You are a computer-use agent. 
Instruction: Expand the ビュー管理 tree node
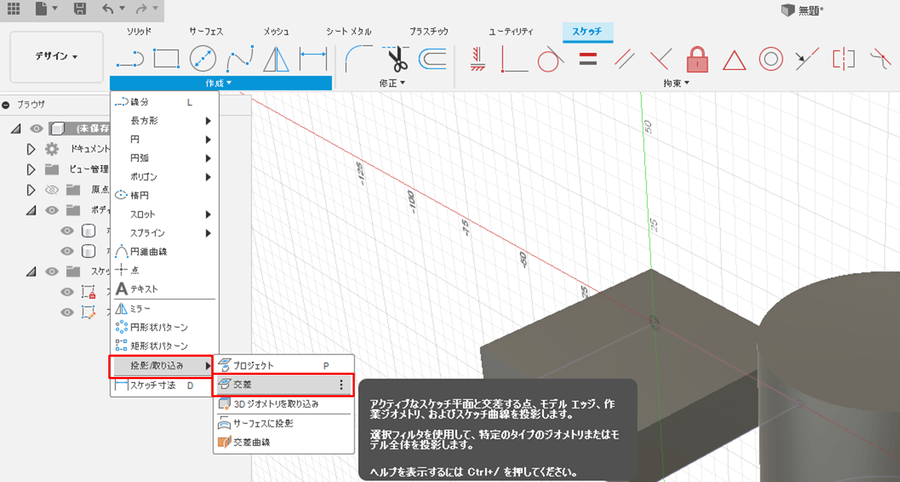[x=31, y=169]
